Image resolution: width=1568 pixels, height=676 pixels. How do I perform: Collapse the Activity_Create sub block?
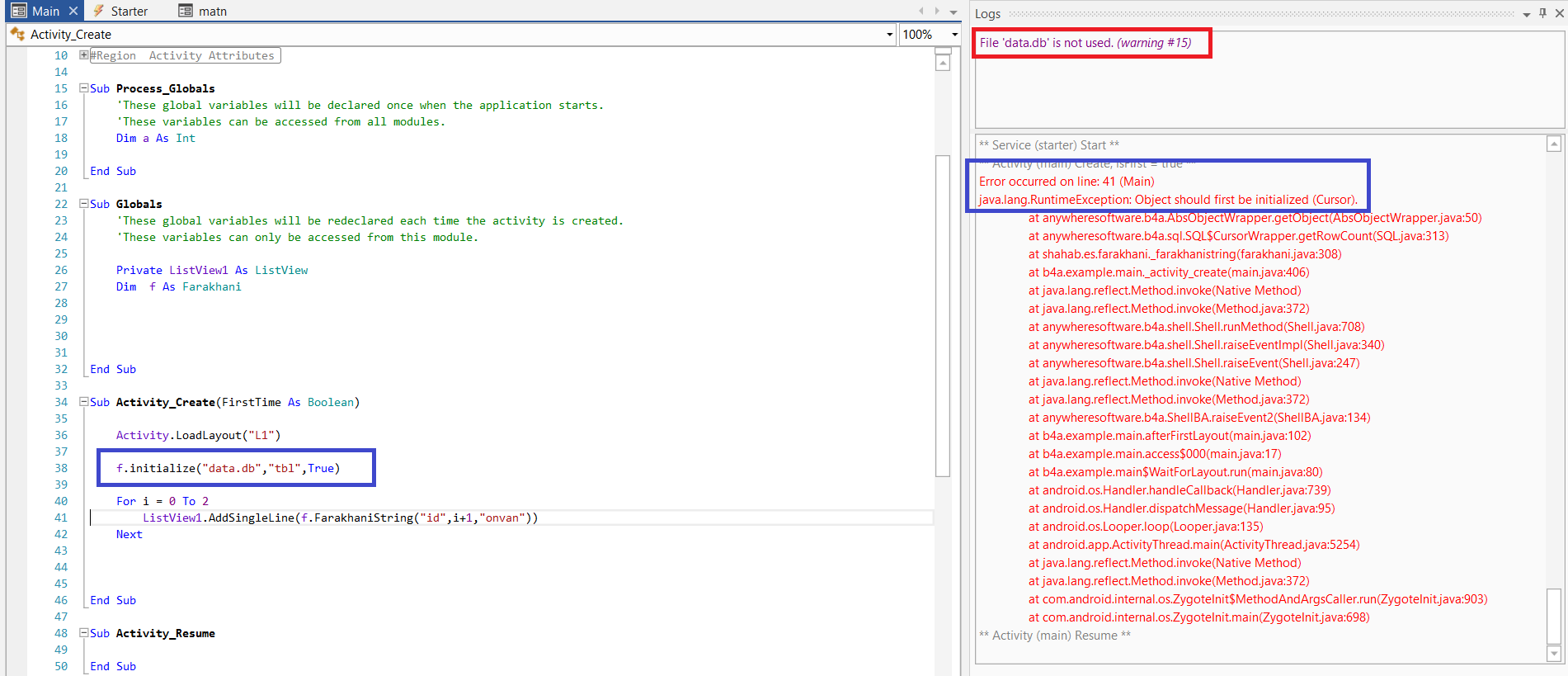(x=83, y=402)
